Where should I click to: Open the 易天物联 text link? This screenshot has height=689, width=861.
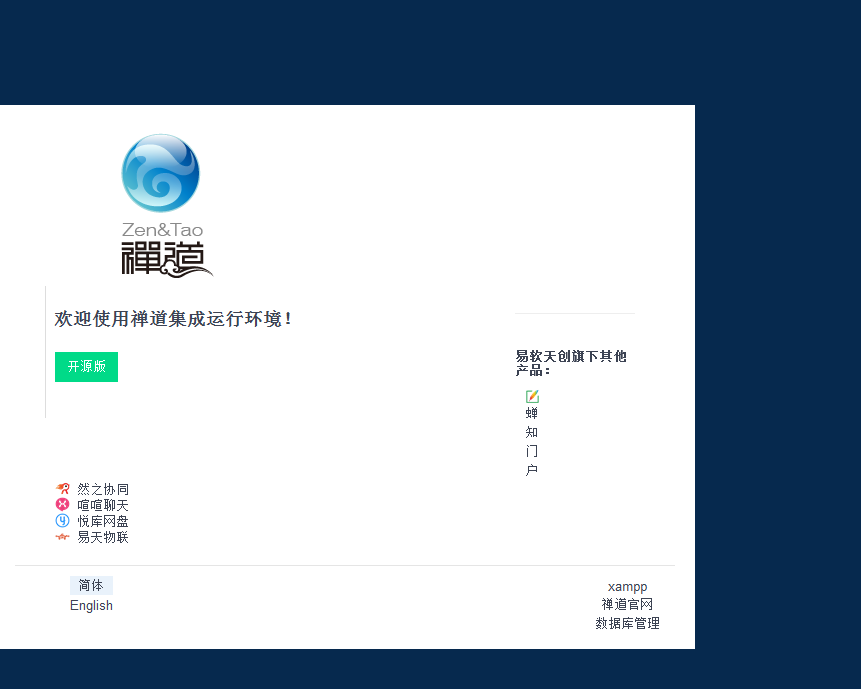pos(103,537)
